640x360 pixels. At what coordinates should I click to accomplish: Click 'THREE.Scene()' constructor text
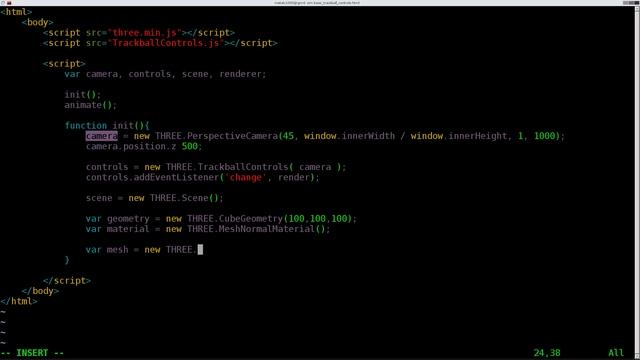click(184, 198)
